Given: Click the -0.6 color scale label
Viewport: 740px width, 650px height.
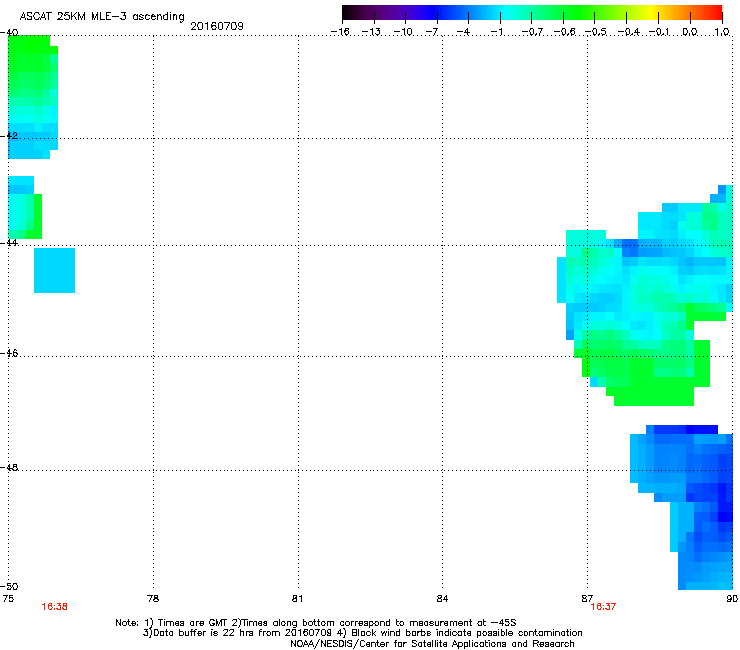Looking at the screenshot, I should (x=564, y=32).
